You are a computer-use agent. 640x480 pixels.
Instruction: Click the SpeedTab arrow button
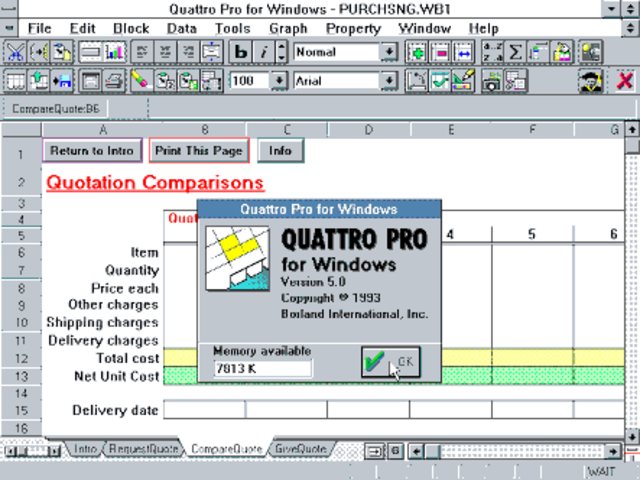374,451
